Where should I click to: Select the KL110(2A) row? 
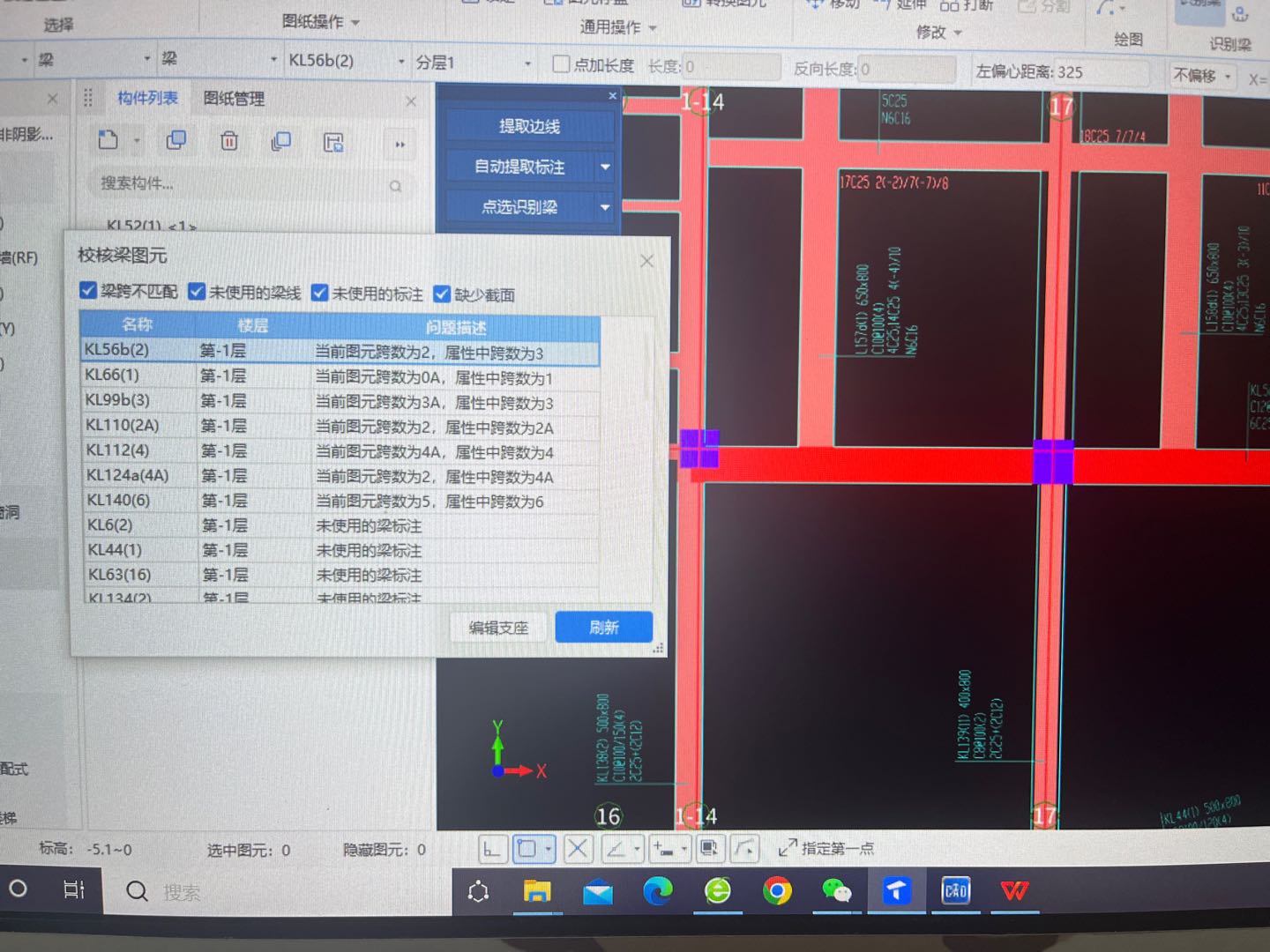[340, 426]
